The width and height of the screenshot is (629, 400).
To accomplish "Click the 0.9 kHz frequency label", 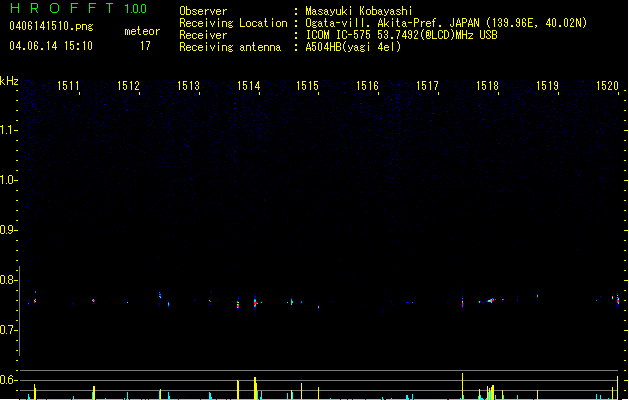I will pyautogui.click(x=8, y=230).
